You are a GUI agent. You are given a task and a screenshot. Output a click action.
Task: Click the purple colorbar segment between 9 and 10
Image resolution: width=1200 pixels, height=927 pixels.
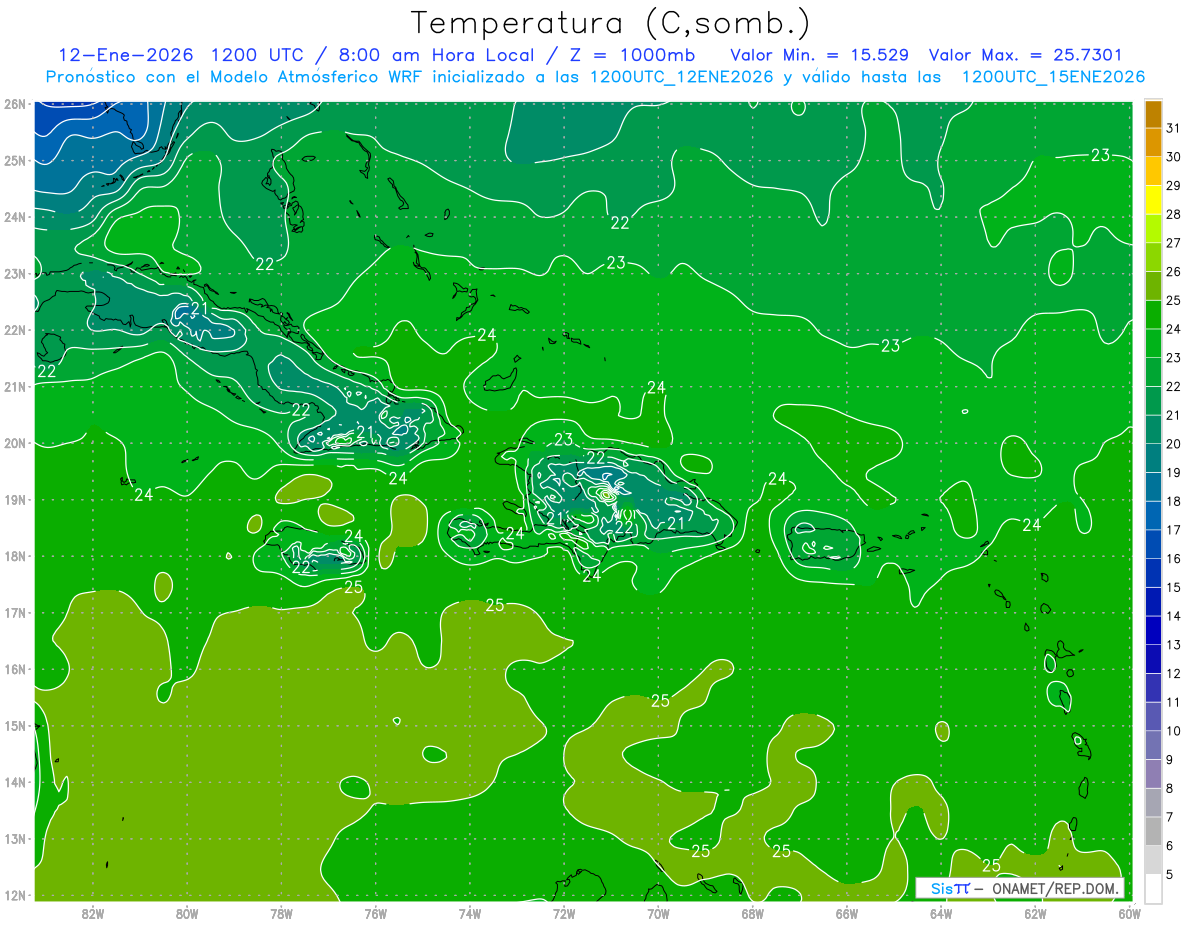(1154, 746)
